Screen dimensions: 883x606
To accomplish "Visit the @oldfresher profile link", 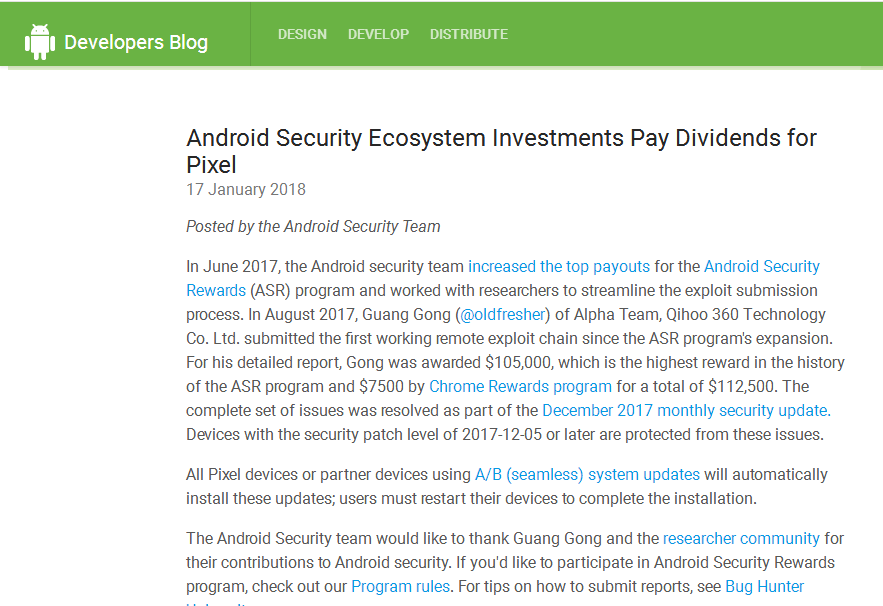I will (x=502, y=314).
